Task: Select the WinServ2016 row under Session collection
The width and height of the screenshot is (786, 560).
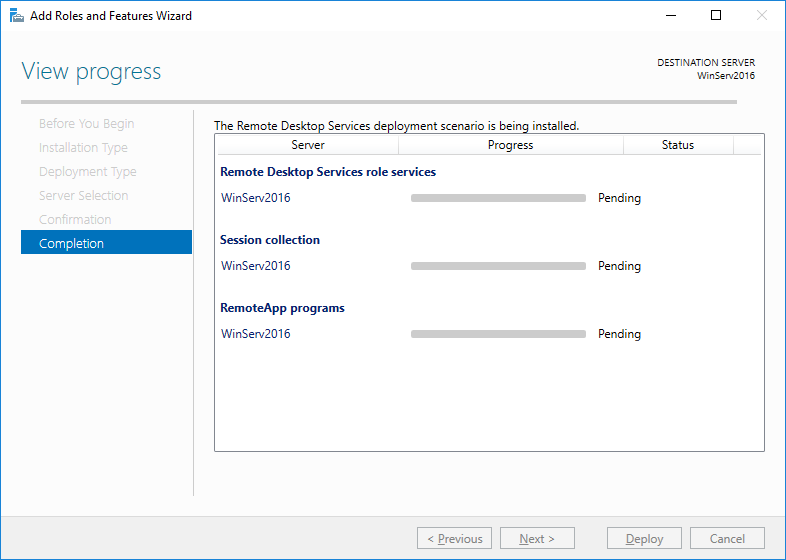Action: tap(256, 266)
